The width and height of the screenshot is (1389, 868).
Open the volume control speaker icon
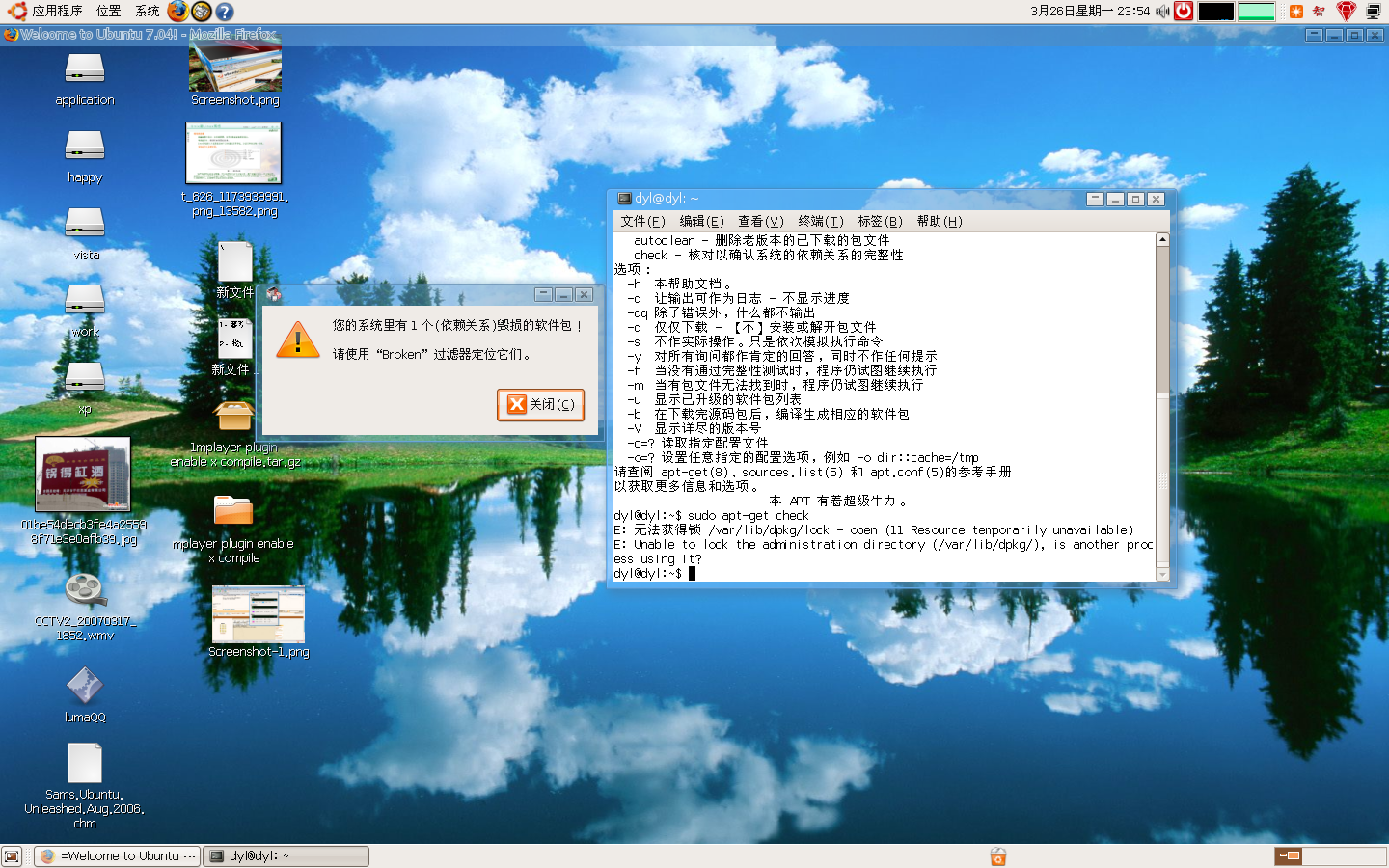click(x=1162, y=12)
